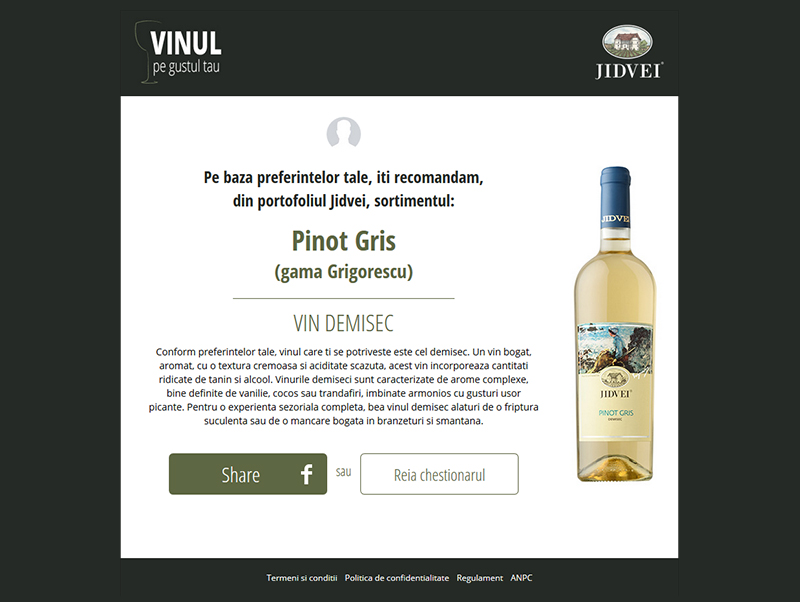Open the ANPC footer link

(x=521, y=578)
